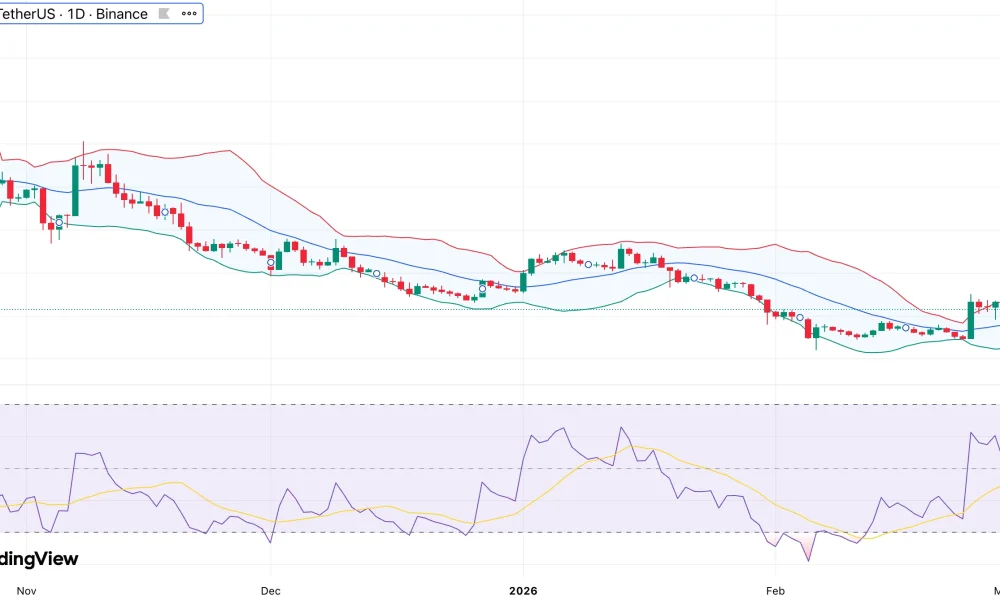This screenshot has width=1000, height=600.
Task: Open the legend's more options ellipsis icon
Action: coord(188,13)
